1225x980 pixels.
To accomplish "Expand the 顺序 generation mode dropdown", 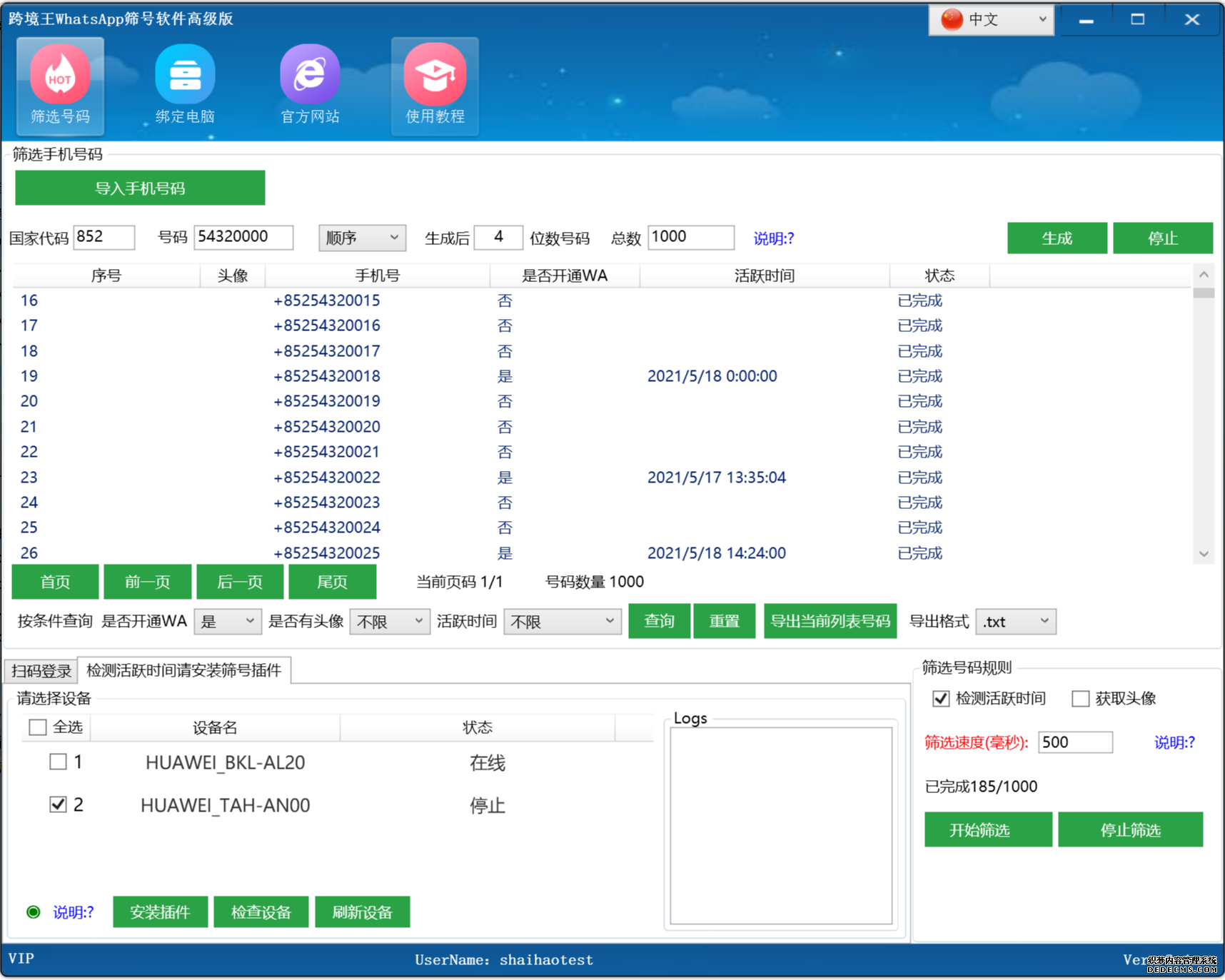I will (x=362, y=237).
